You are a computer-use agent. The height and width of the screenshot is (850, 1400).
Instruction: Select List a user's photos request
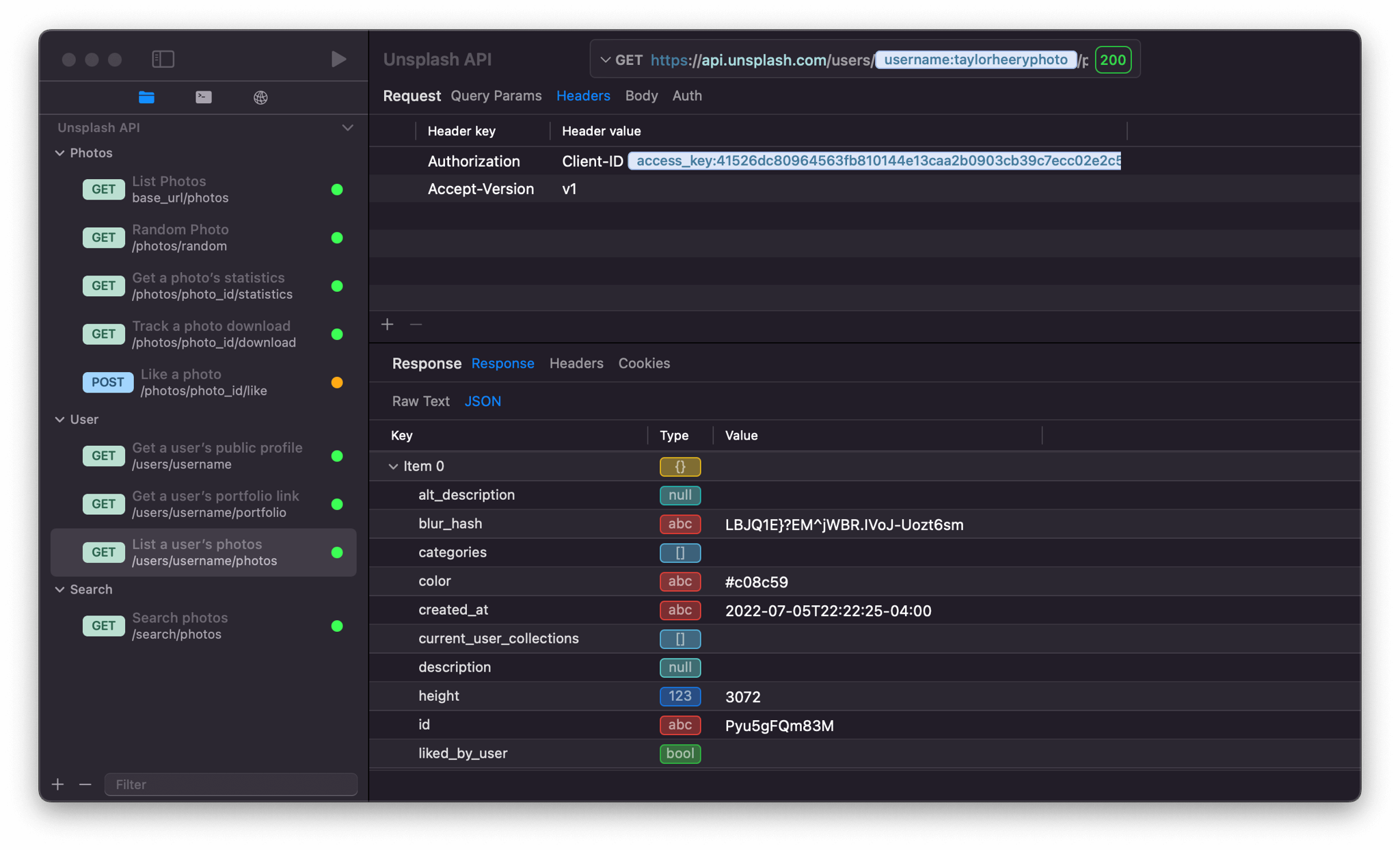click(204, 553)
